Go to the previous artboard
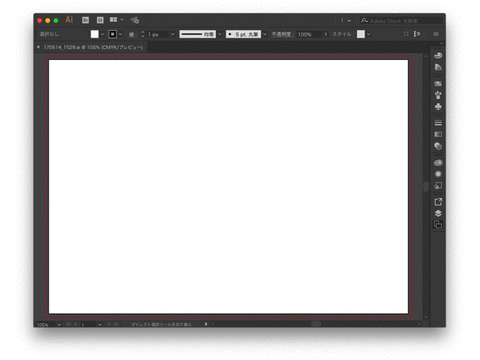Image resolution: width=480 pixels, height=360 pixels. (75, 324)
